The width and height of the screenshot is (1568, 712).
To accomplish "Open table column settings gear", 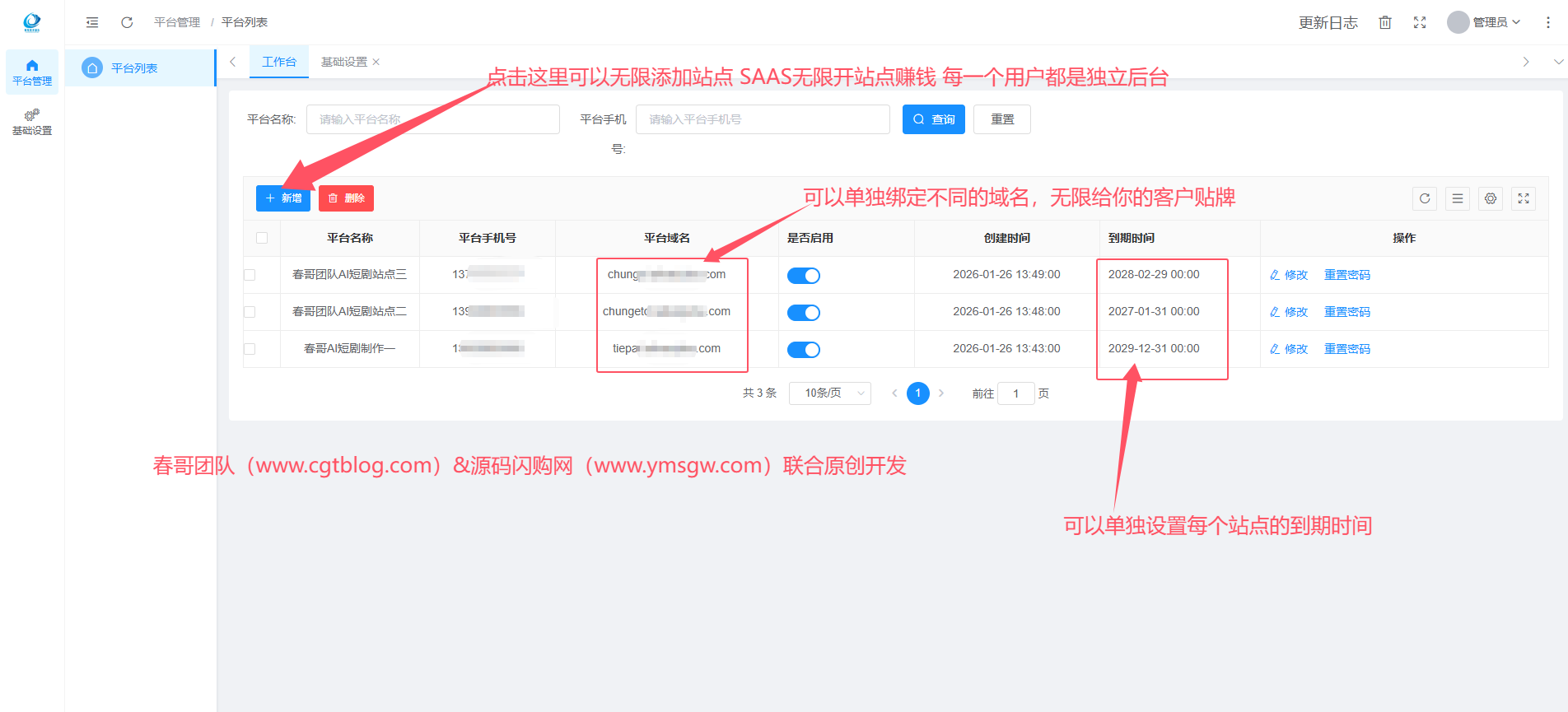I will 1491,198.
